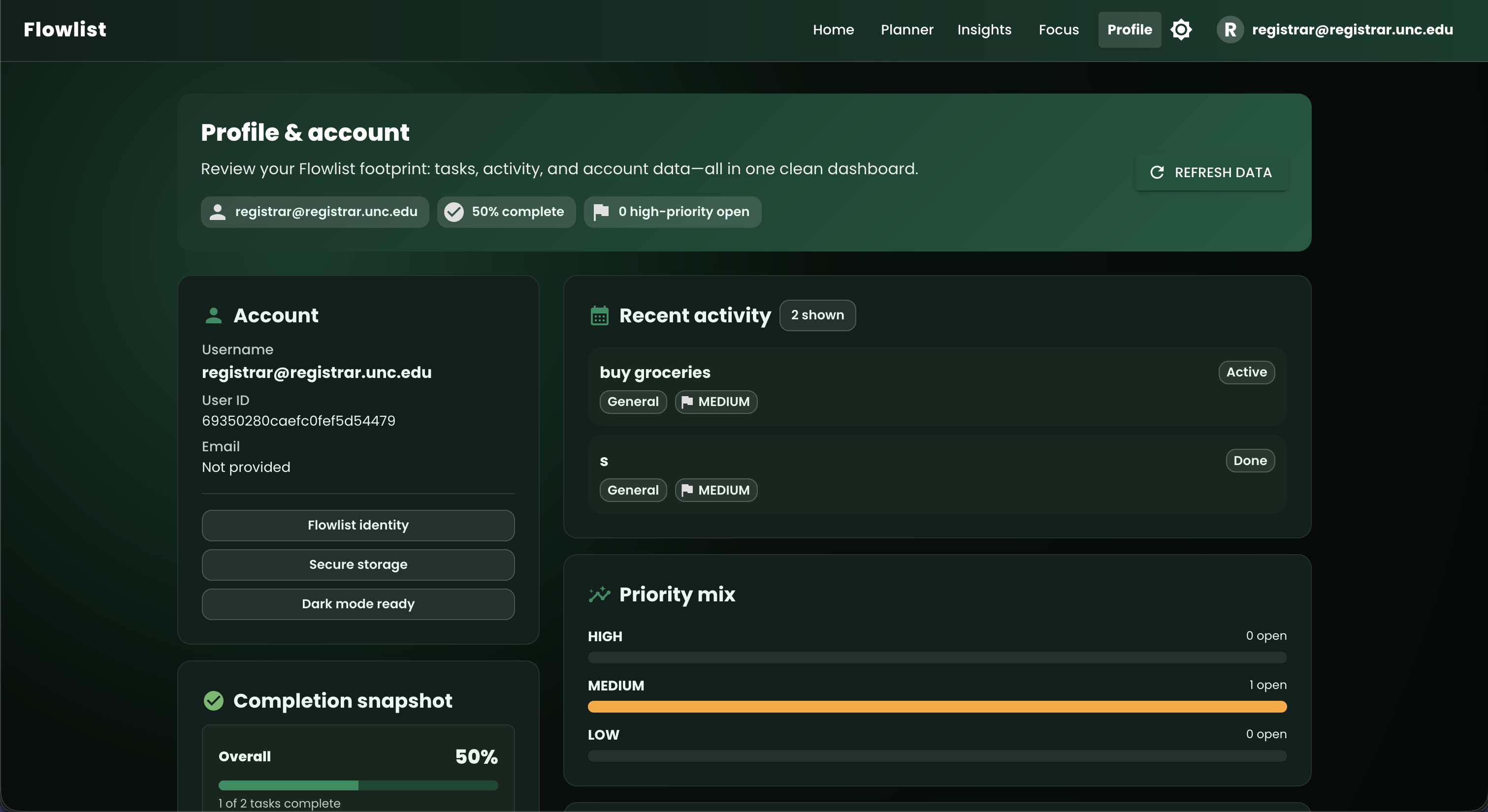Click the Overall 50% progress bar

tap(358, 785)
